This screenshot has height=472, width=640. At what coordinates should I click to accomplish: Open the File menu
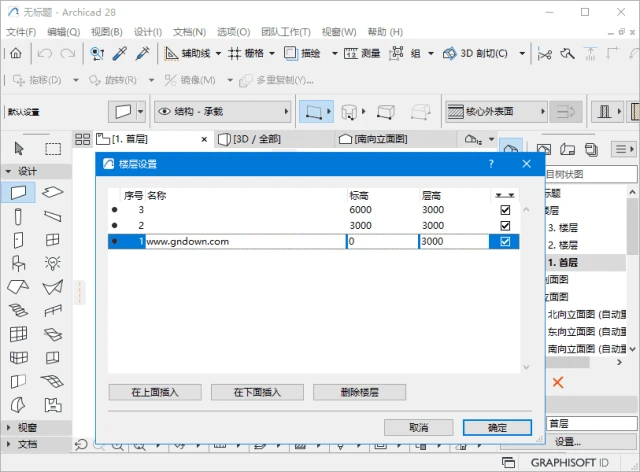pyautogui.click(x=21, y=32)
